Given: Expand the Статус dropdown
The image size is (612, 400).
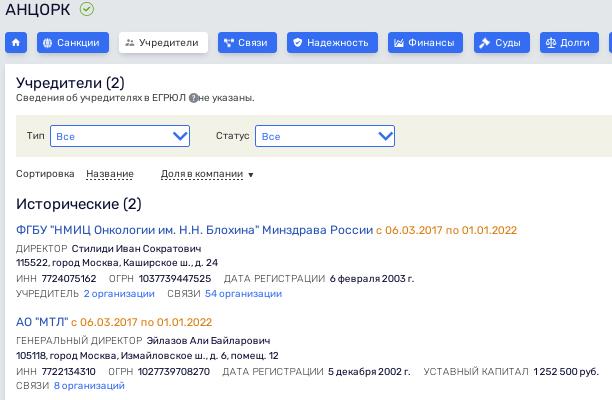Looking at the screenshot, I should tap(325, 136).
